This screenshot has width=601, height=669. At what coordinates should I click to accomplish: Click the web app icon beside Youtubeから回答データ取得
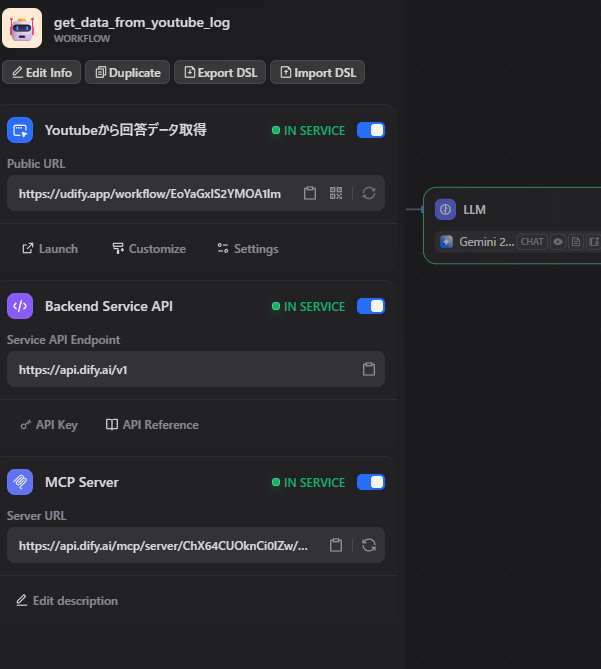click(20, 130)
